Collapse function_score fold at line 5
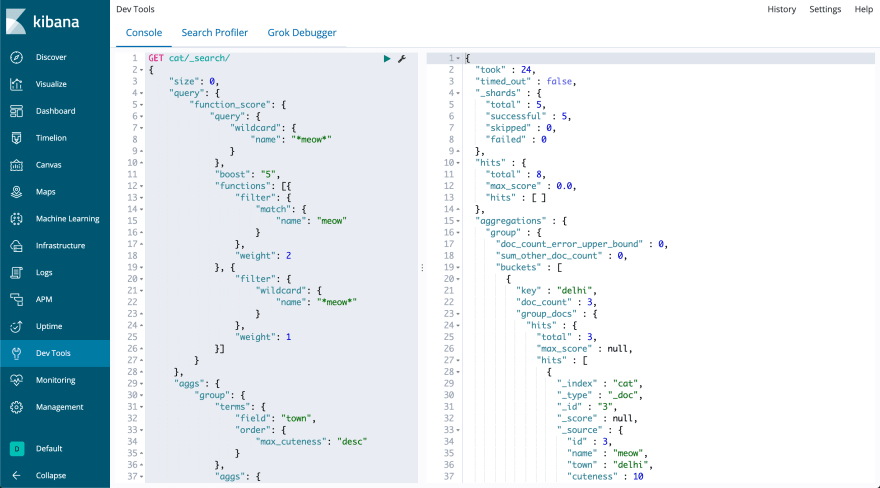Image resolution: width=880 pixels, height=488 pixels. (141, 105)
